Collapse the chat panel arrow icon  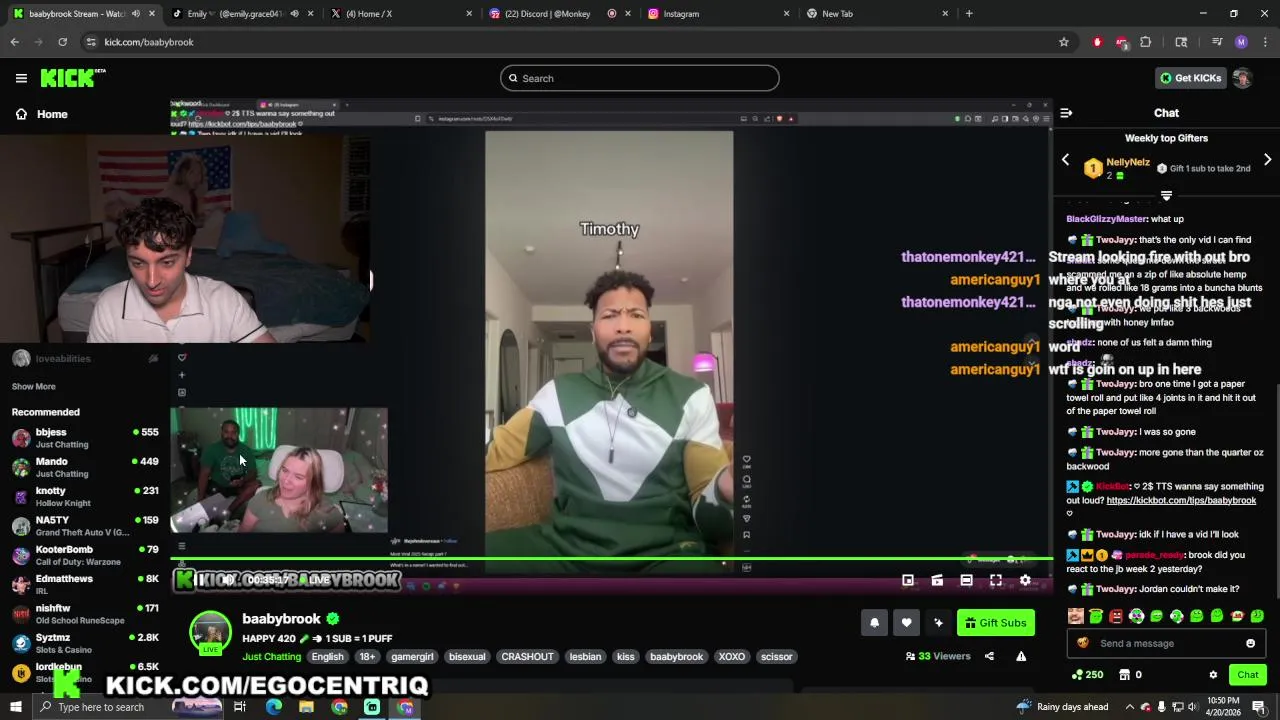click(x=1066, y=113)
